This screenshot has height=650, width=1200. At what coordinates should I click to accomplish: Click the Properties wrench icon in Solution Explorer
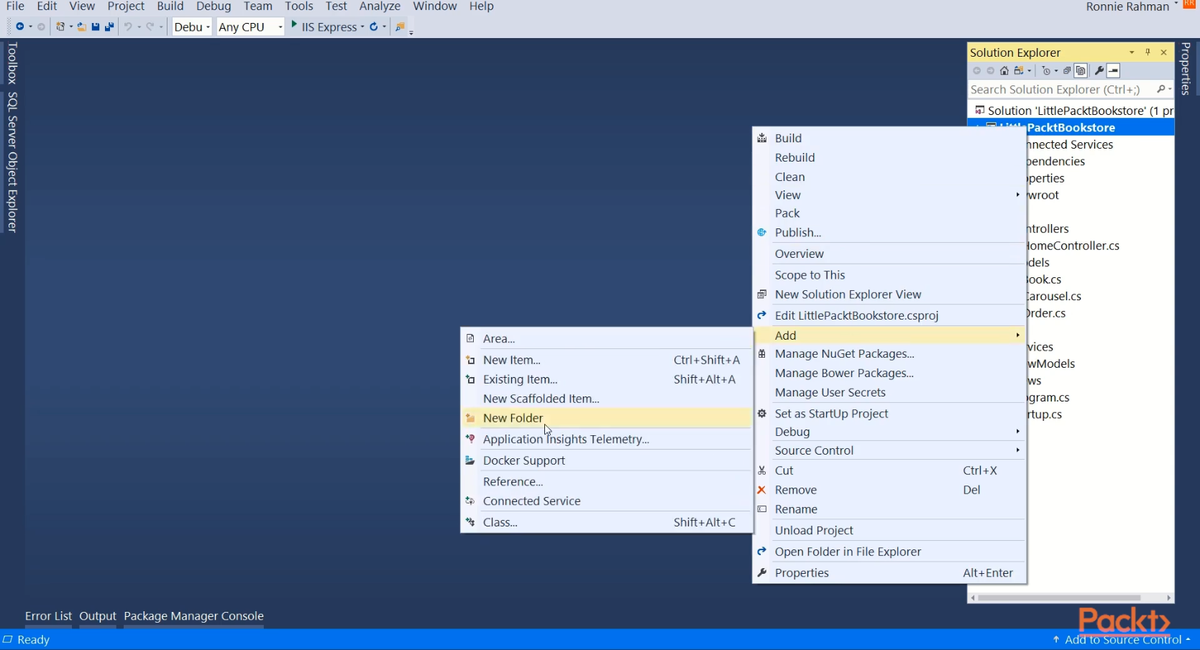coord(1099,71)
